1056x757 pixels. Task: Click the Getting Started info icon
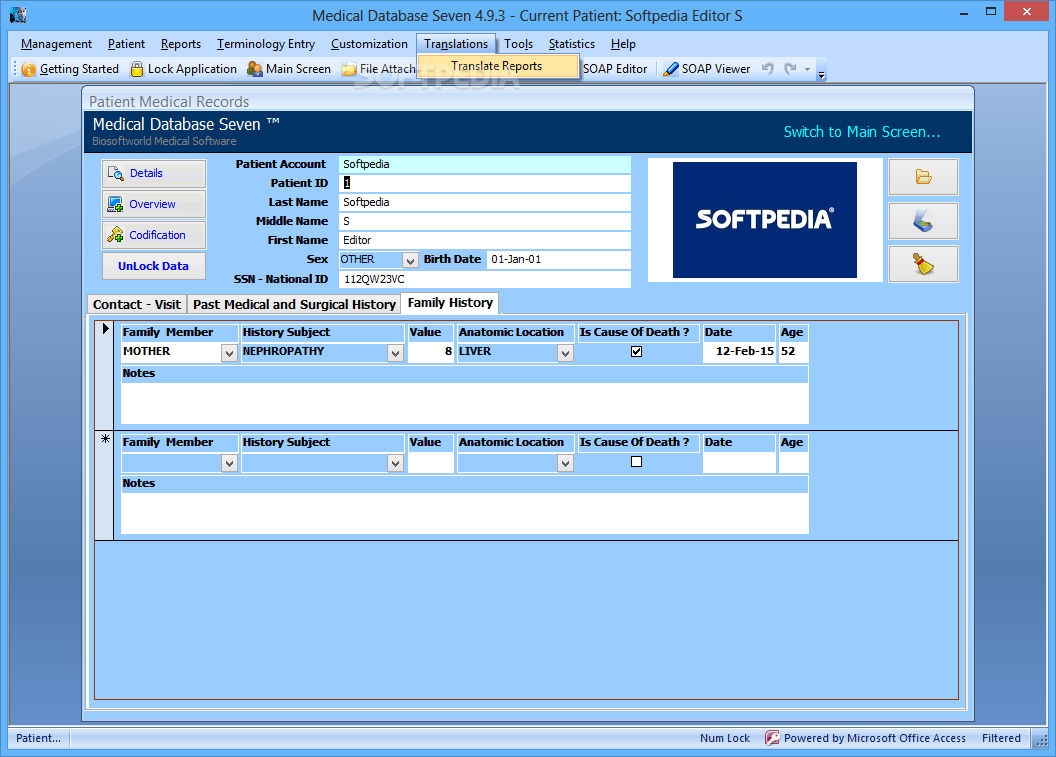coord(28,69)
